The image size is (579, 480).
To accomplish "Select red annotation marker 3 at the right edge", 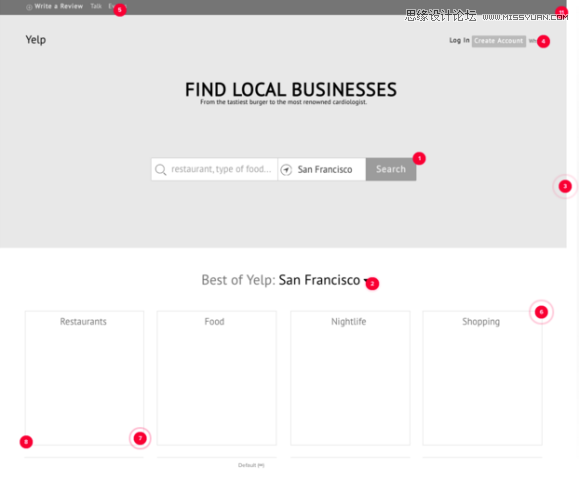I will pos(565,186).
